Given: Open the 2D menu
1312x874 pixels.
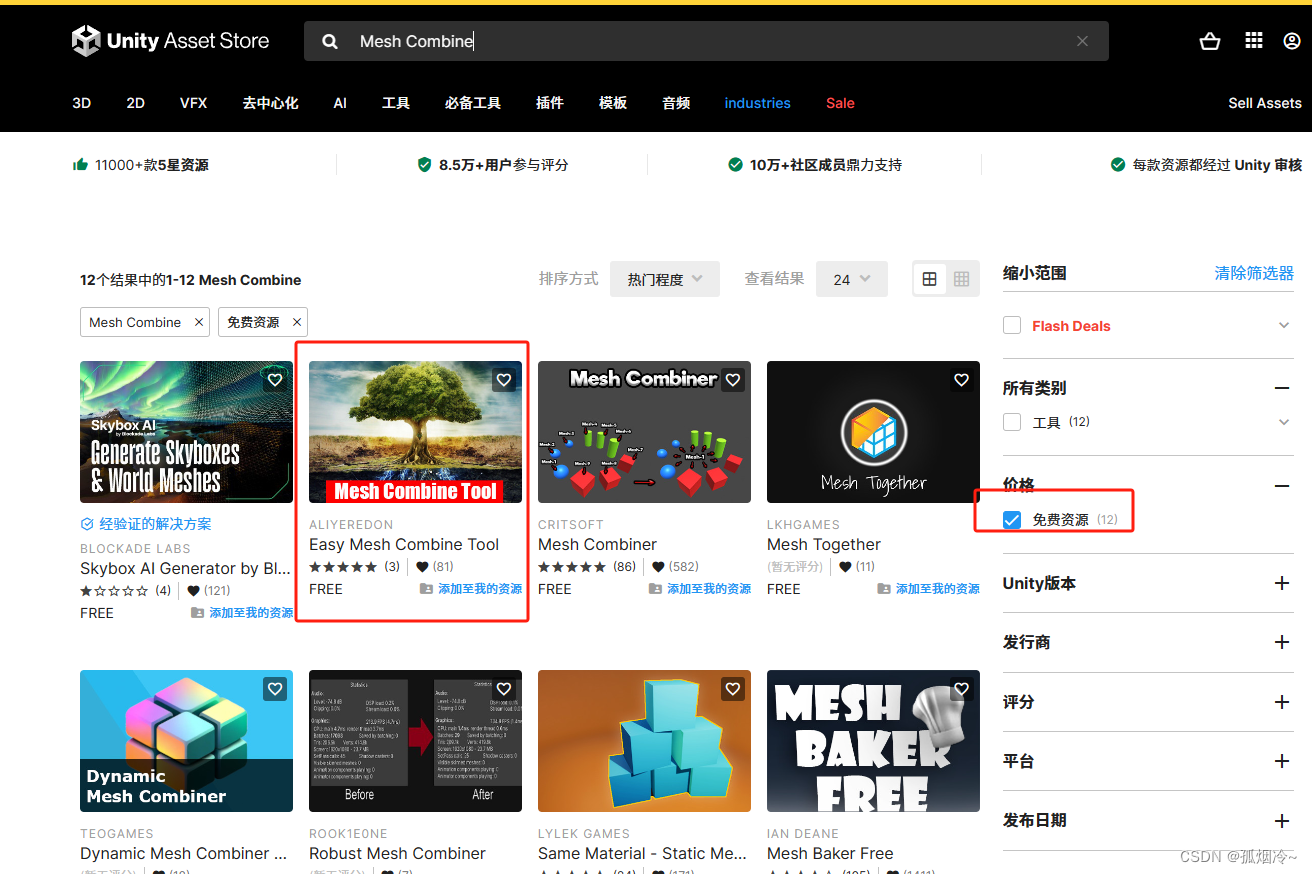Looking at the screenshot, I should [136, 103].
